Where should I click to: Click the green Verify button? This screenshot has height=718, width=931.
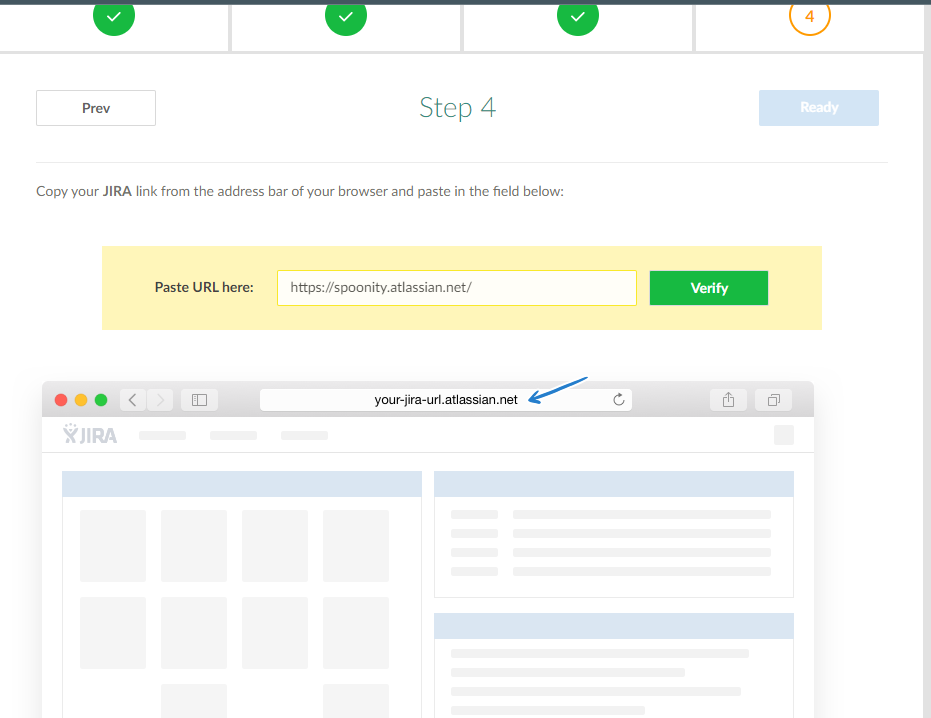click(708, 288)
